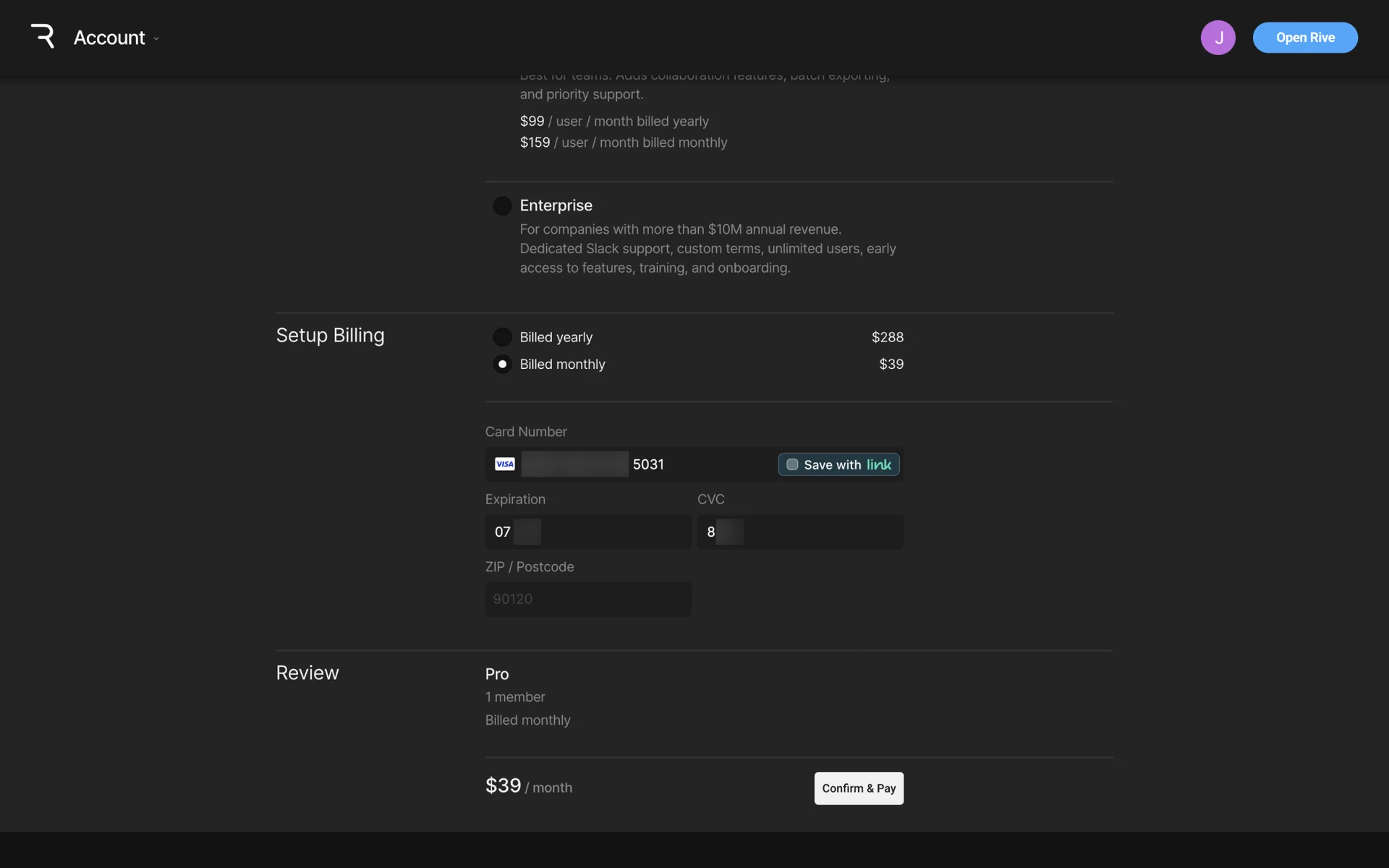Open the Account menu title
1389x868 pixels.
click(109, 38)
